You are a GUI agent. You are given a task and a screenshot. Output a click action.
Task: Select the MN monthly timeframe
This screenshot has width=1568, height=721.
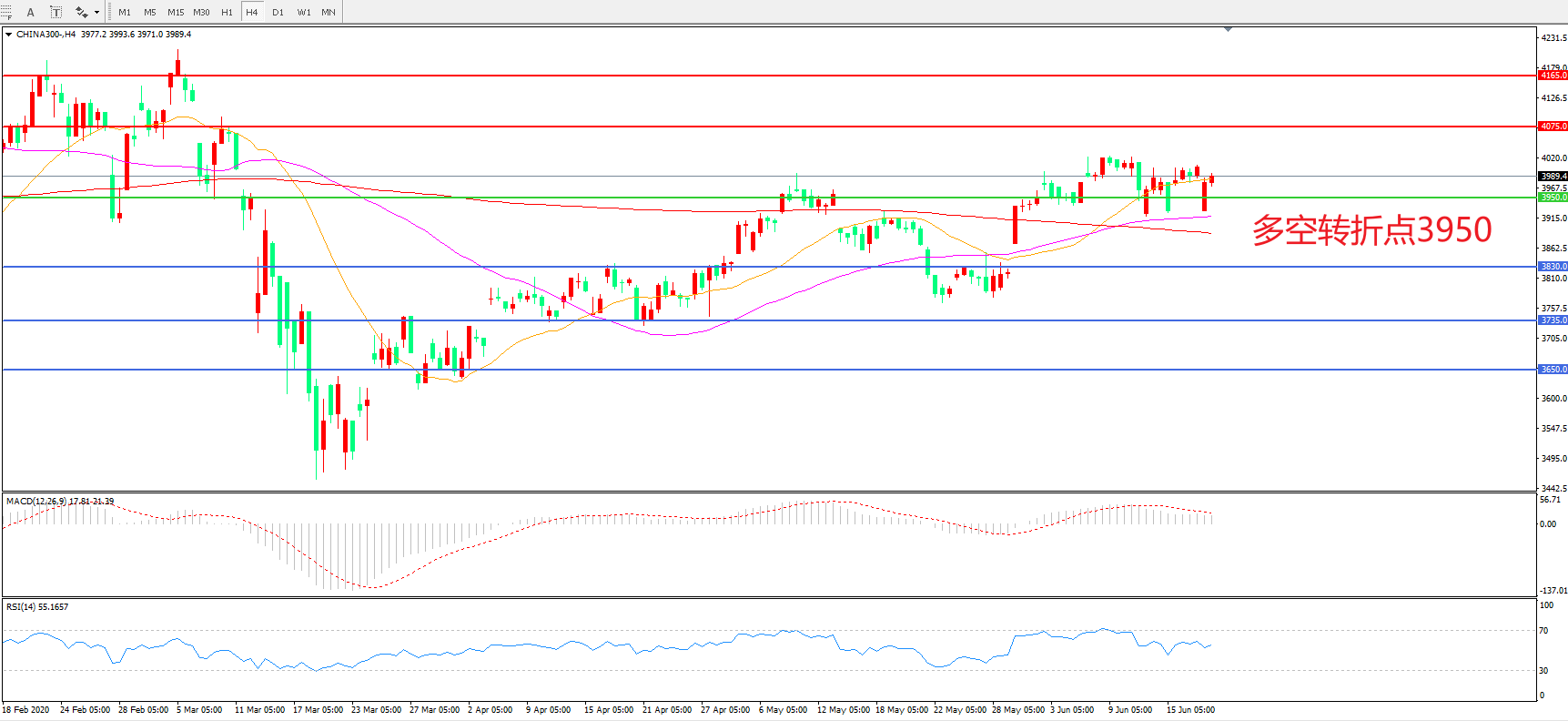tap(329, 12)
